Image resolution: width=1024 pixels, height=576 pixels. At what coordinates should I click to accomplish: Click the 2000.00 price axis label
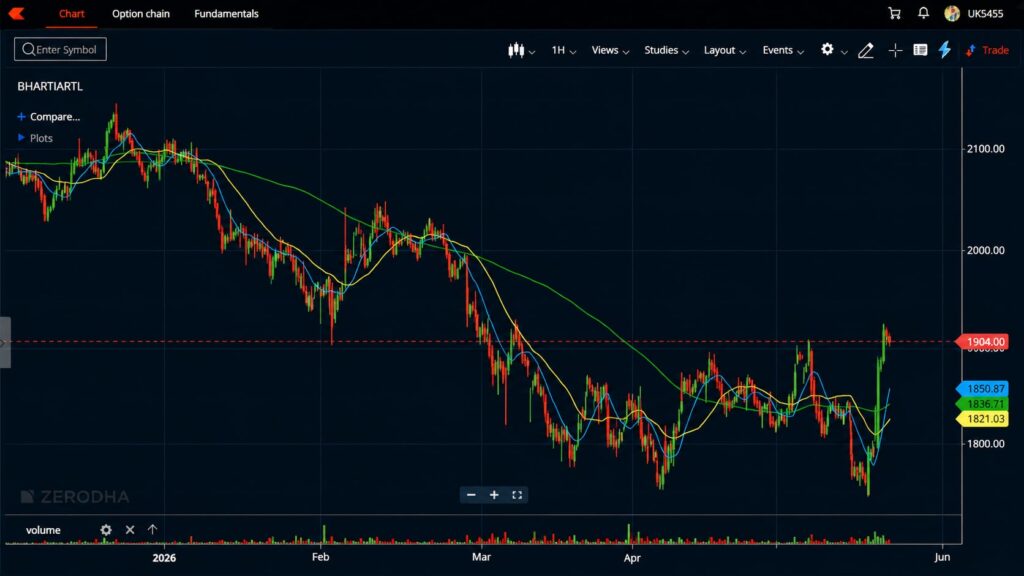pos(985,250)
